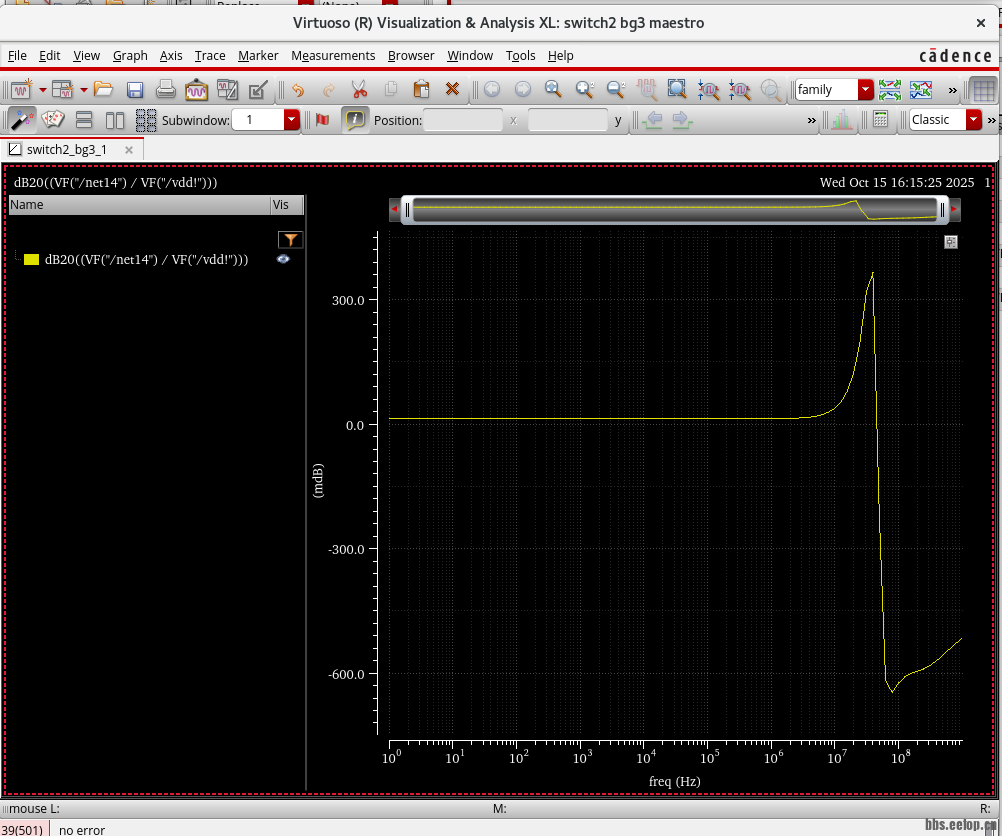
Task: Click the red flag marker icon
Action: click(x=322, y=120)
